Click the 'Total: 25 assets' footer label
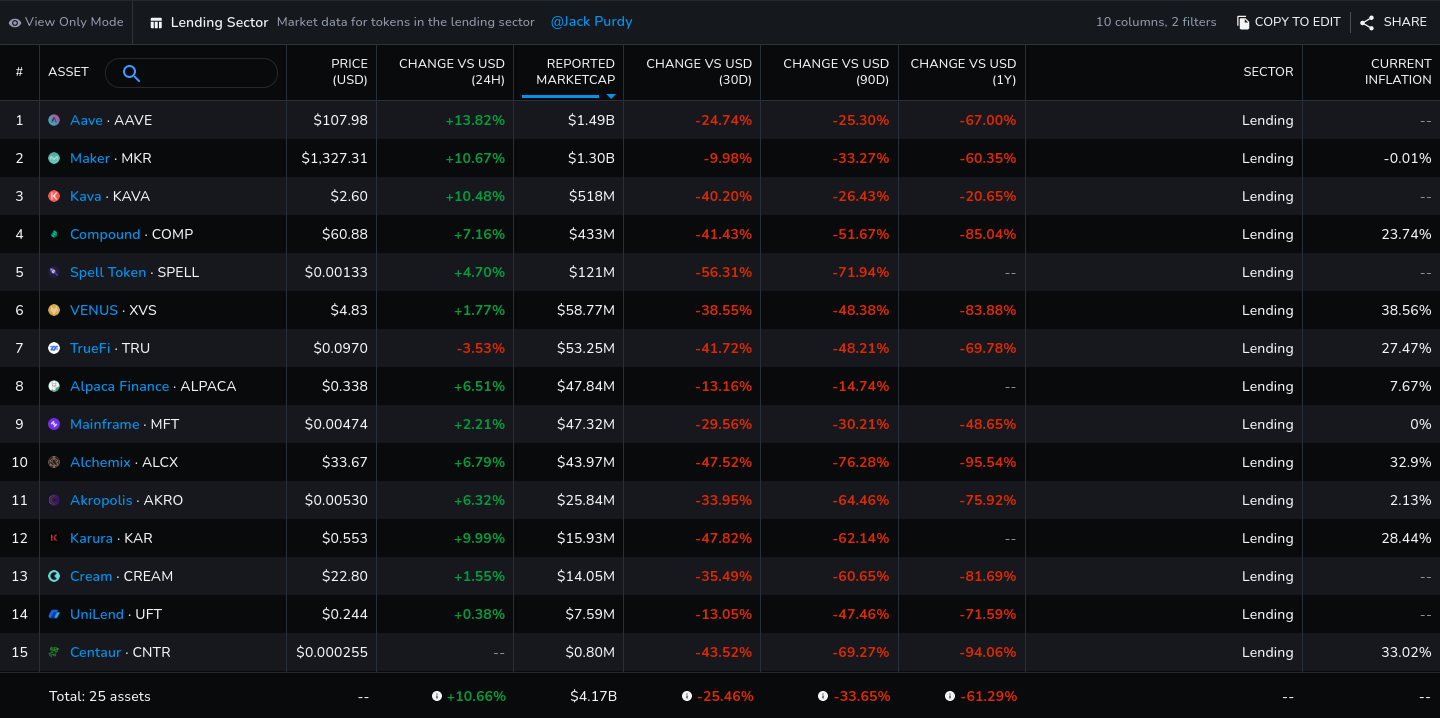 point(100,696)
